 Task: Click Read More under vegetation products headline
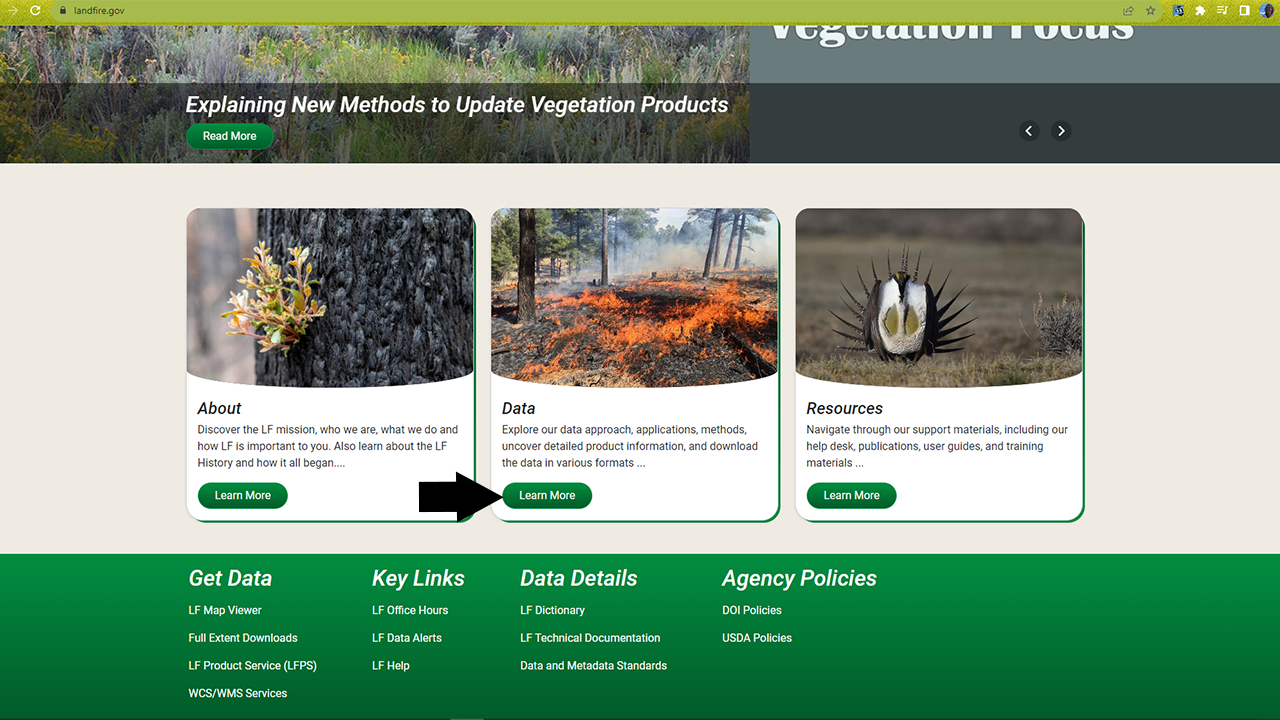(x=229, y=135)
